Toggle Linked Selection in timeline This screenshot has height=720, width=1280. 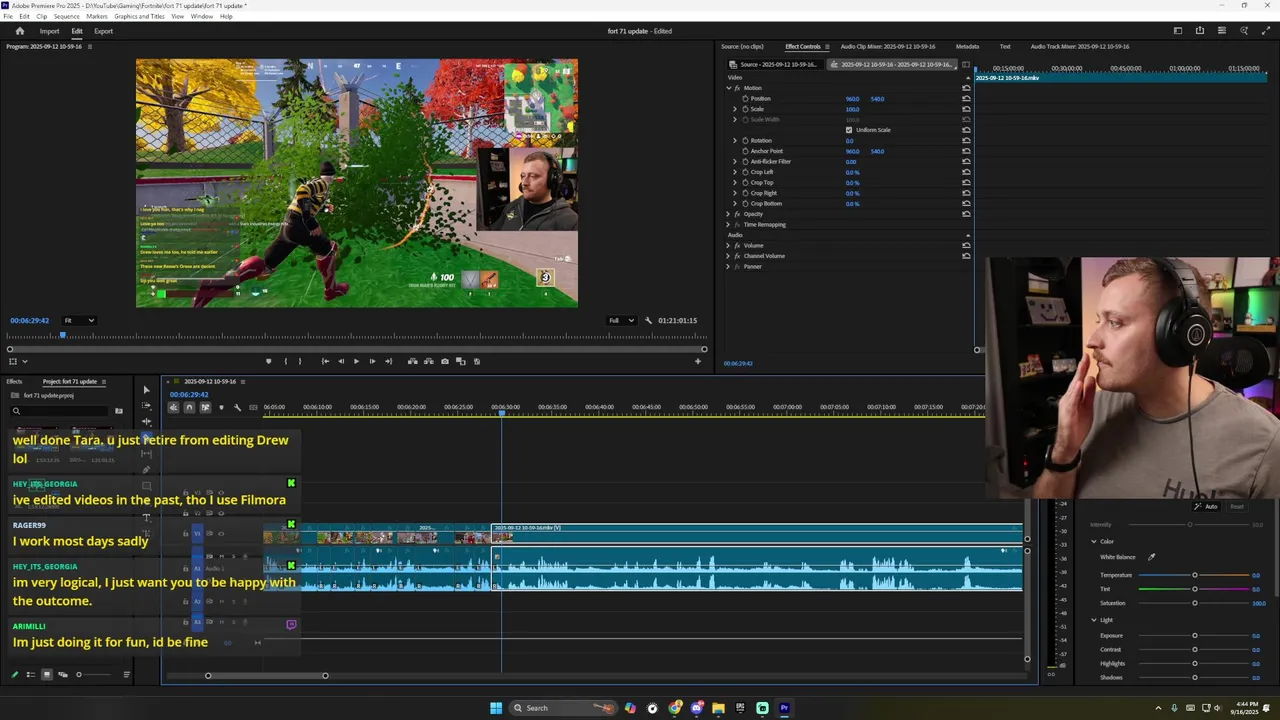click(205, 407)
